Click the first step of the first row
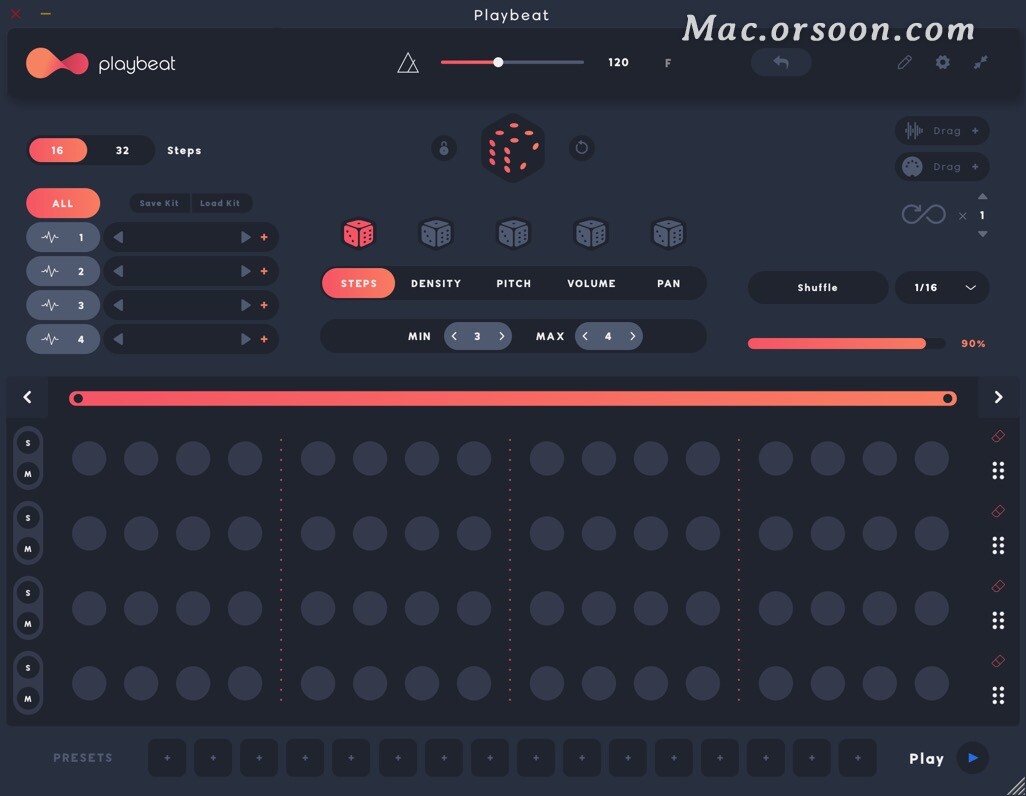 89,458
